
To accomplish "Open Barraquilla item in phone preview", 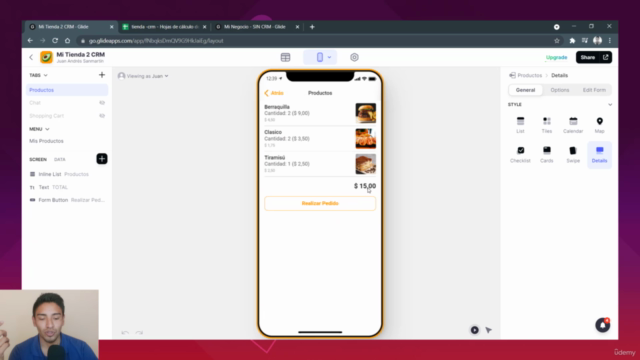I will click(x=320, y=113).
